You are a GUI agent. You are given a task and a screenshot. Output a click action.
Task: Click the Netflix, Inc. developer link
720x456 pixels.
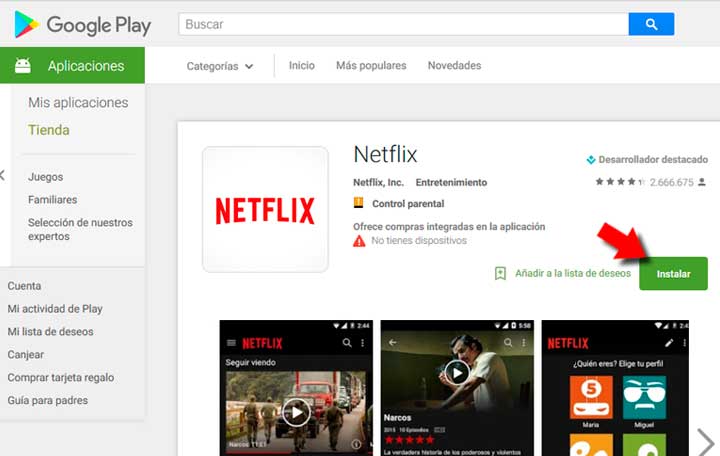[x=378, y=182]
